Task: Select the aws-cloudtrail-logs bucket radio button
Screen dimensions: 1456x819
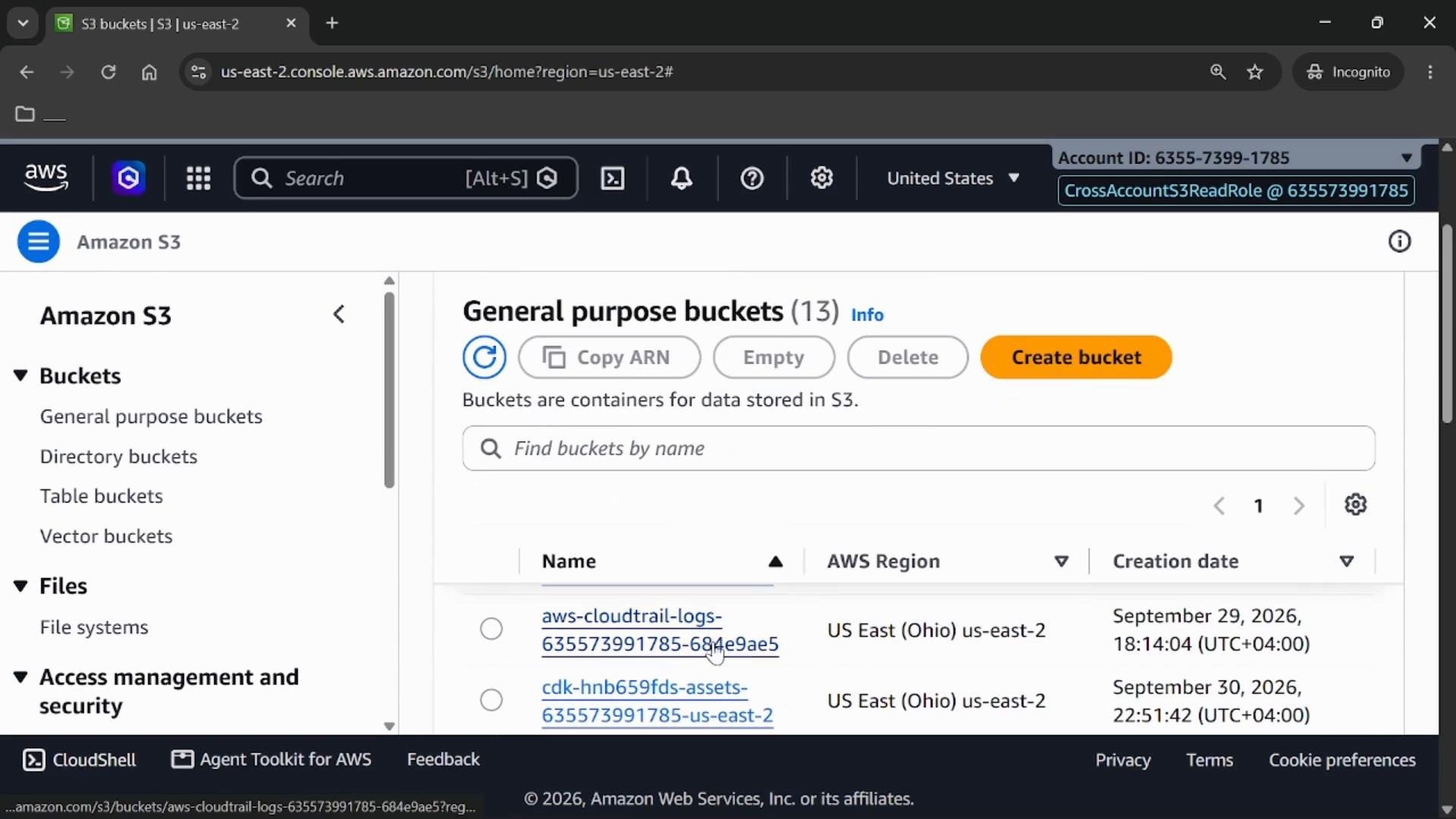Action: click(491, 629)
